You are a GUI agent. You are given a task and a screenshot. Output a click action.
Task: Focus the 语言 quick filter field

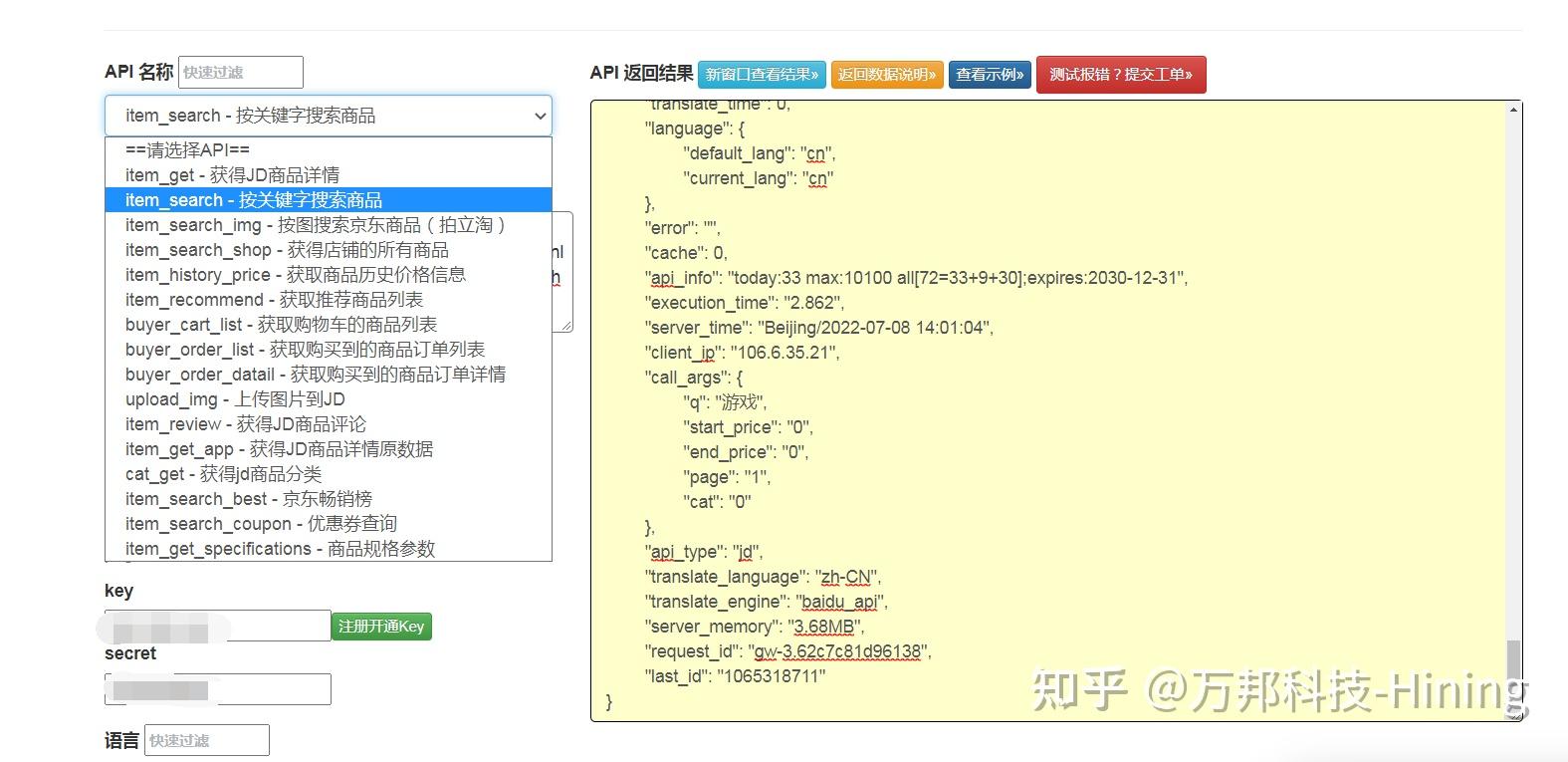(207, 740)
